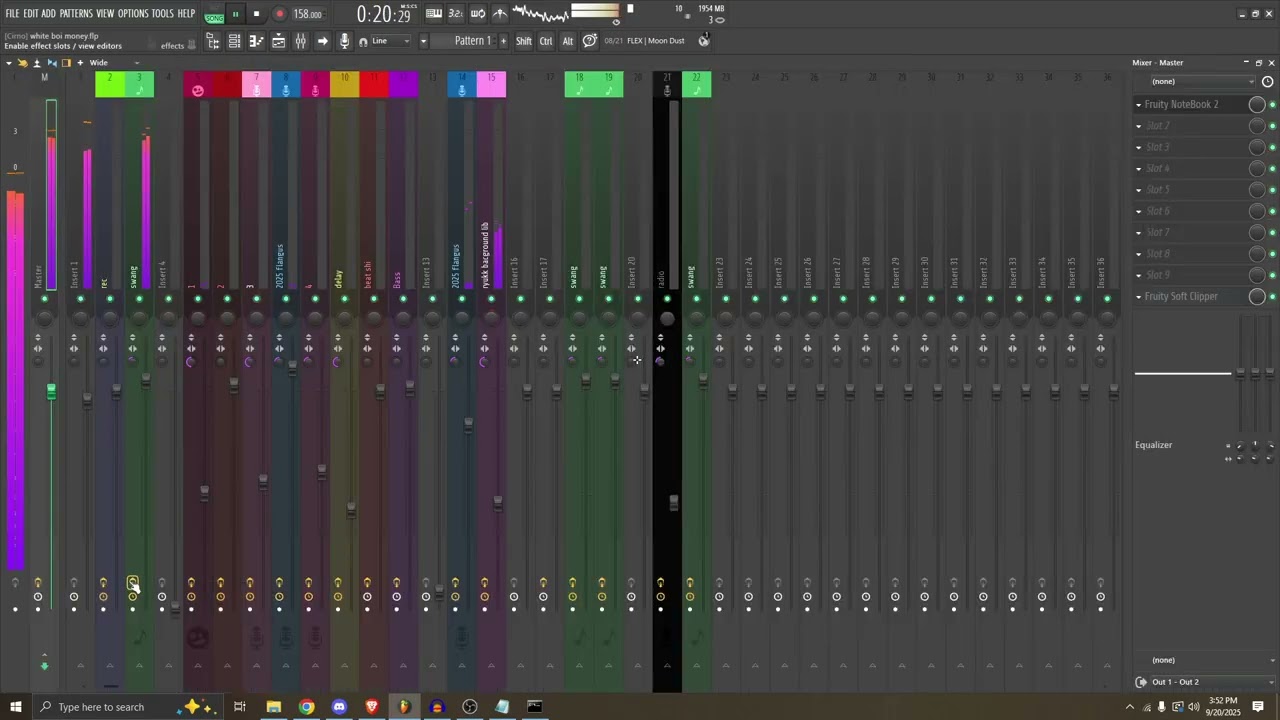Toggle the main snap magnet icon
1280x720 pixels.
[x=363, y=42]
